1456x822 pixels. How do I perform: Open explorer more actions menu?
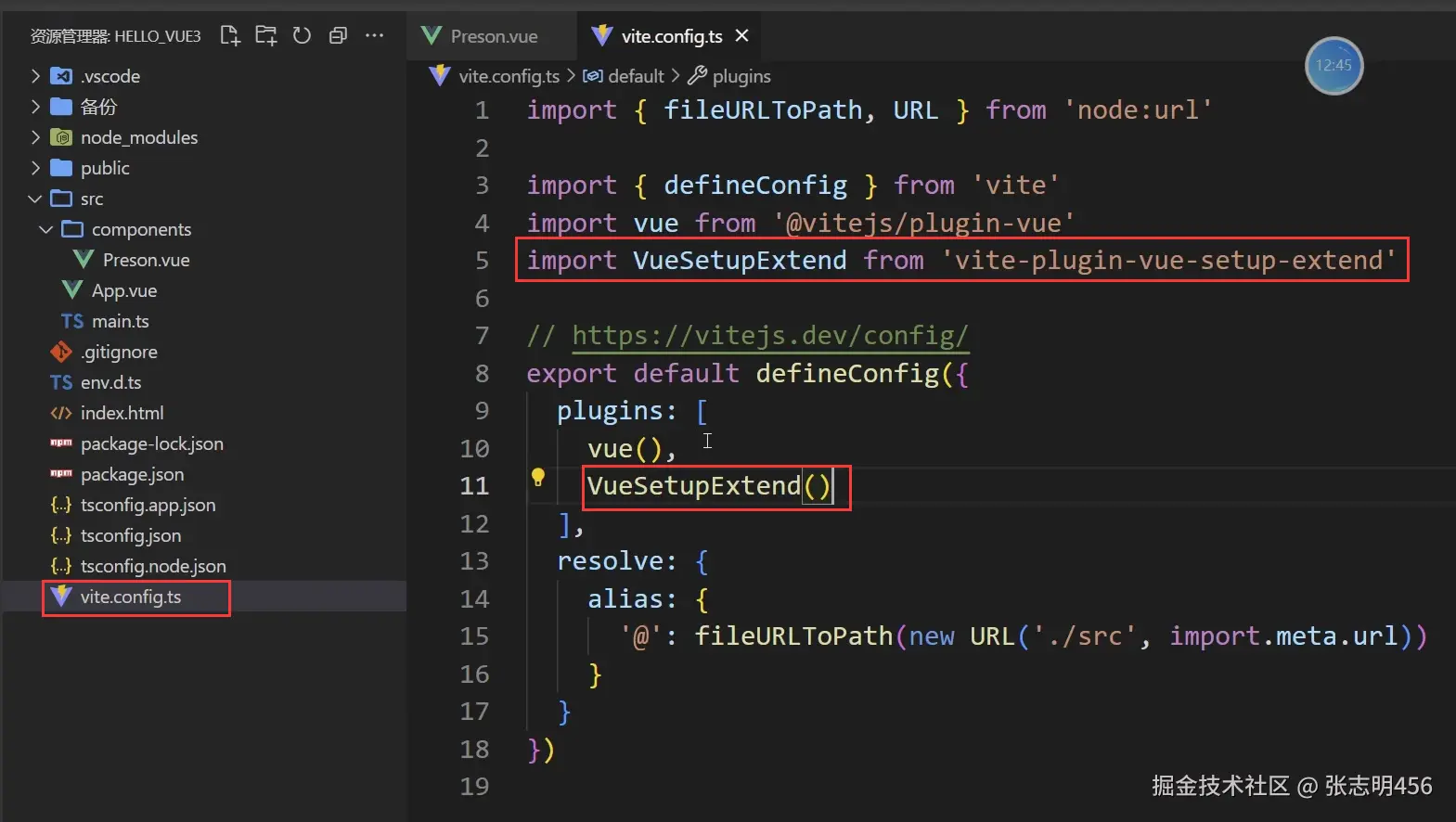click(x=374, y=36)
